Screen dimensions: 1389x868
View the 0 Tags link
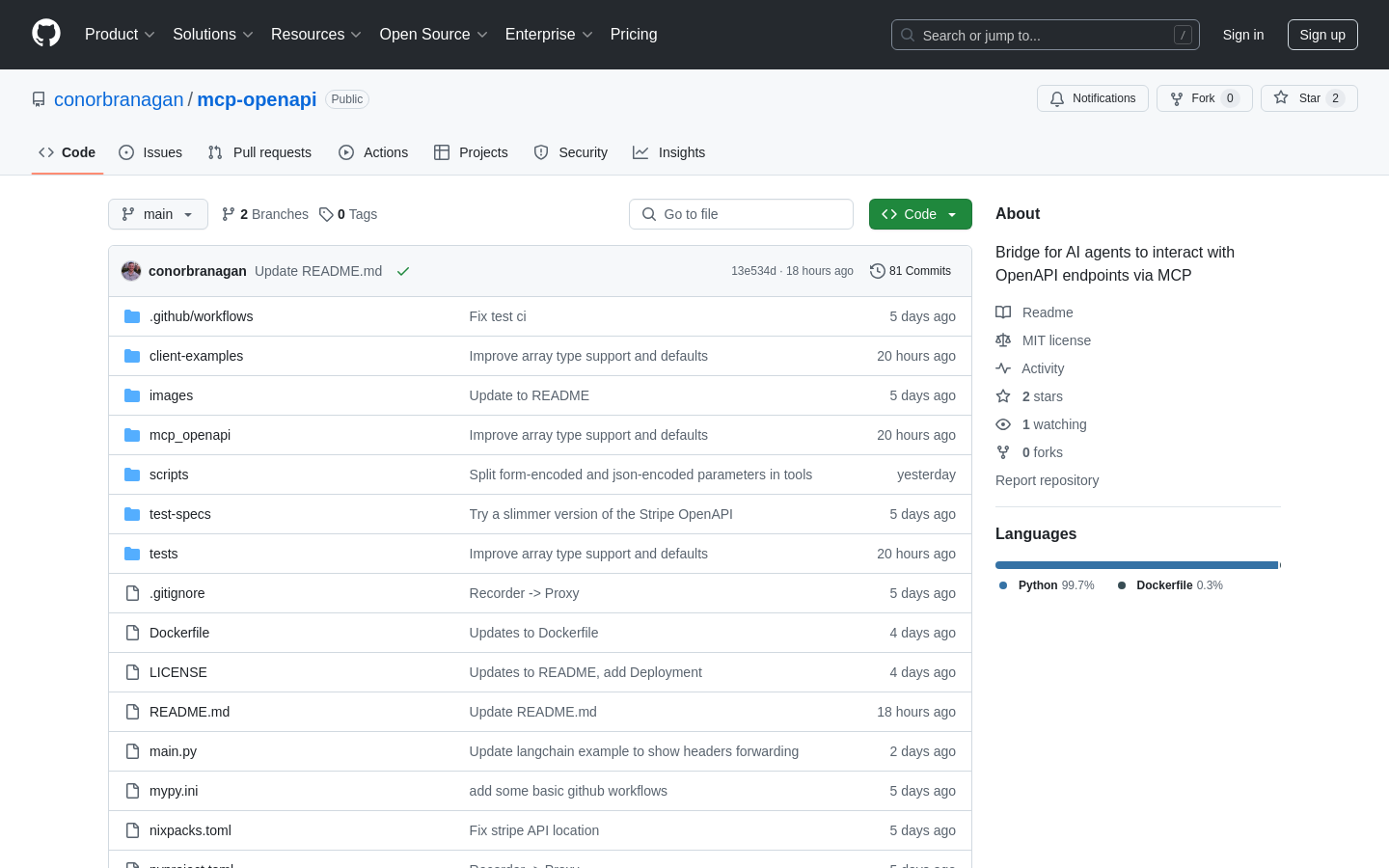coord(348,214)
